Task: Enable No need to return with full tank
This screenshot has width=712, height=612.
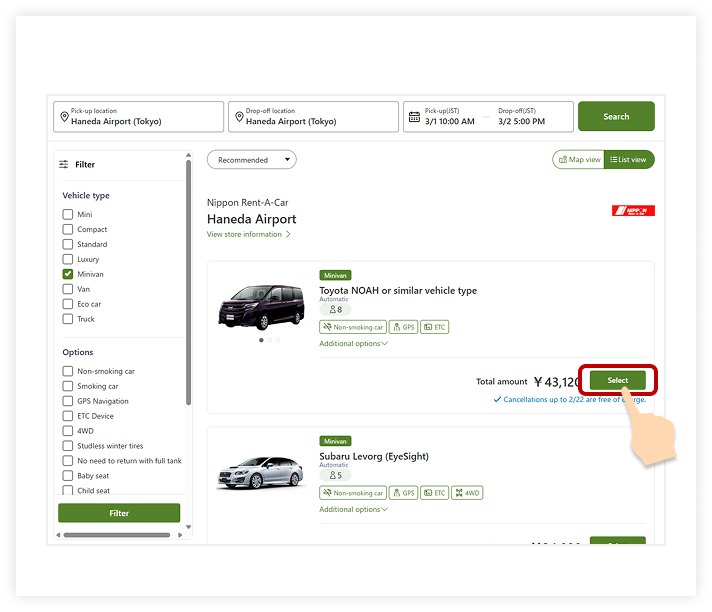Action: pos(68,461)
